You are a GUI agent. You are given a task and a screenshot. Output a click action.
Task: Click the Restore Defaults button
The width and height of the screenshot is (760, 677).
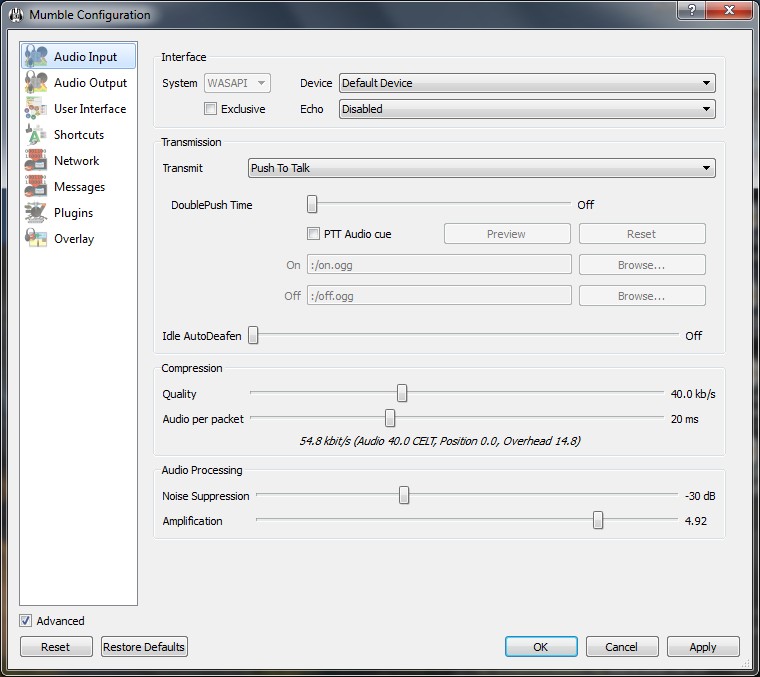click(x=144, y=646)
